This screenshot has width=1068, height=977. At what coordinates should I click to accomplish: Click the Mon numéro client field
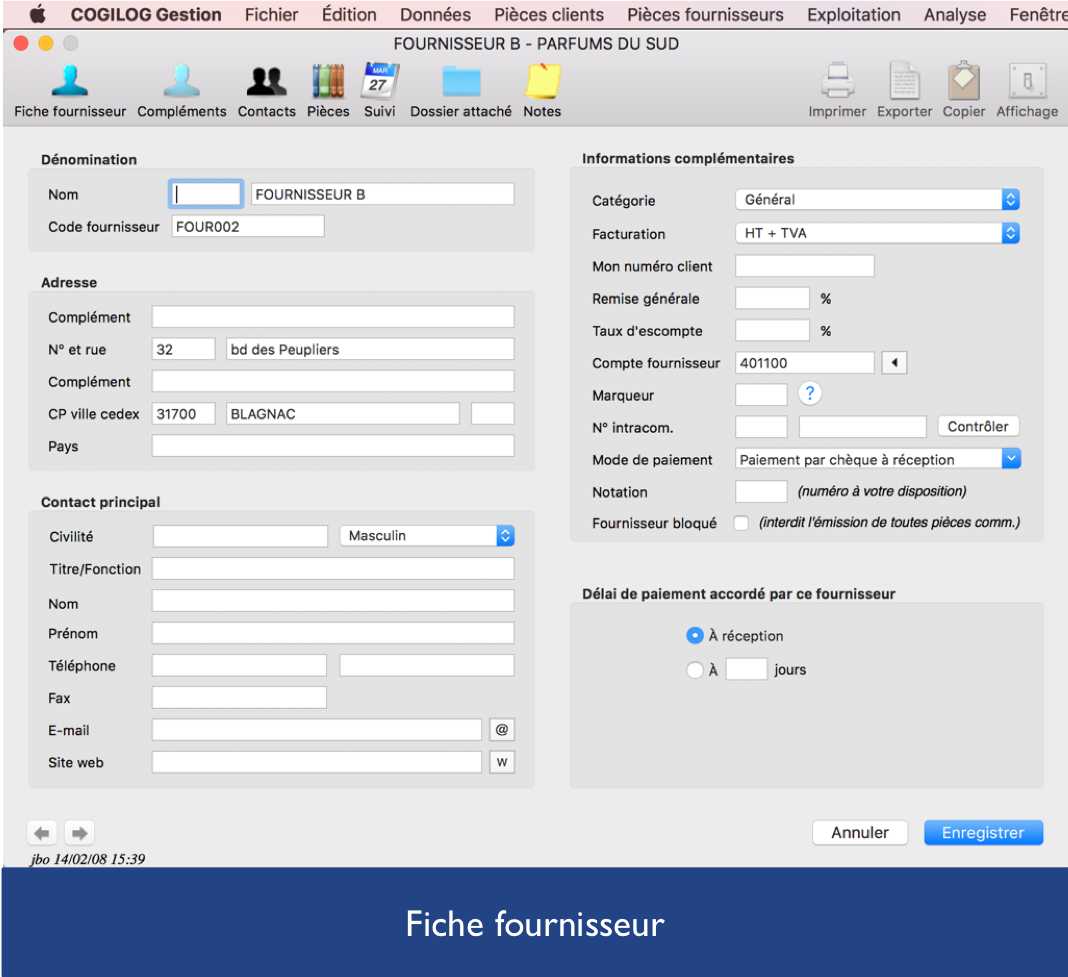[804, 266]
